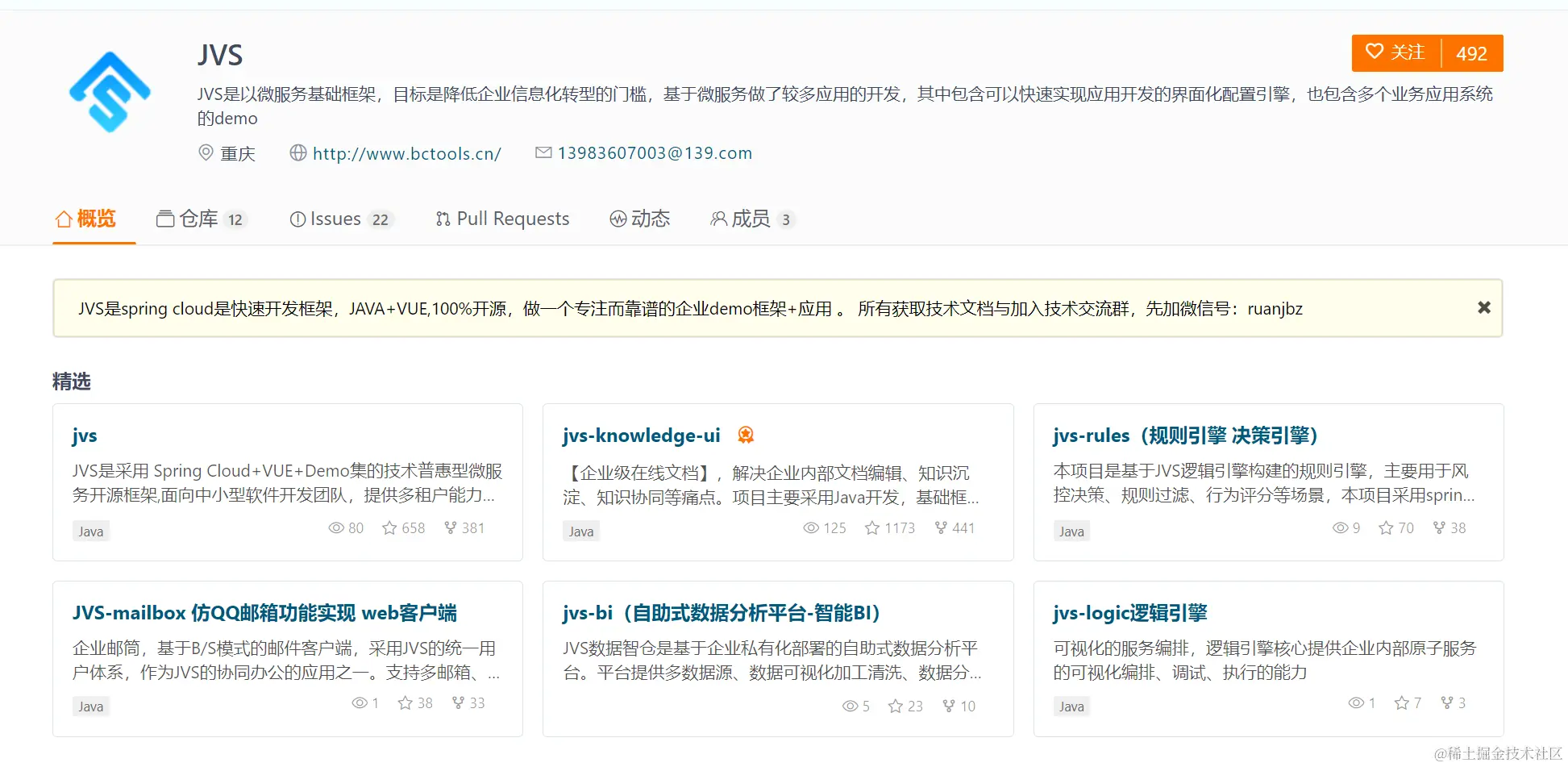This screenshot has height=767, width=1568.
Task: Click the 重庆 location pin icon
Action: pos(206,152)
